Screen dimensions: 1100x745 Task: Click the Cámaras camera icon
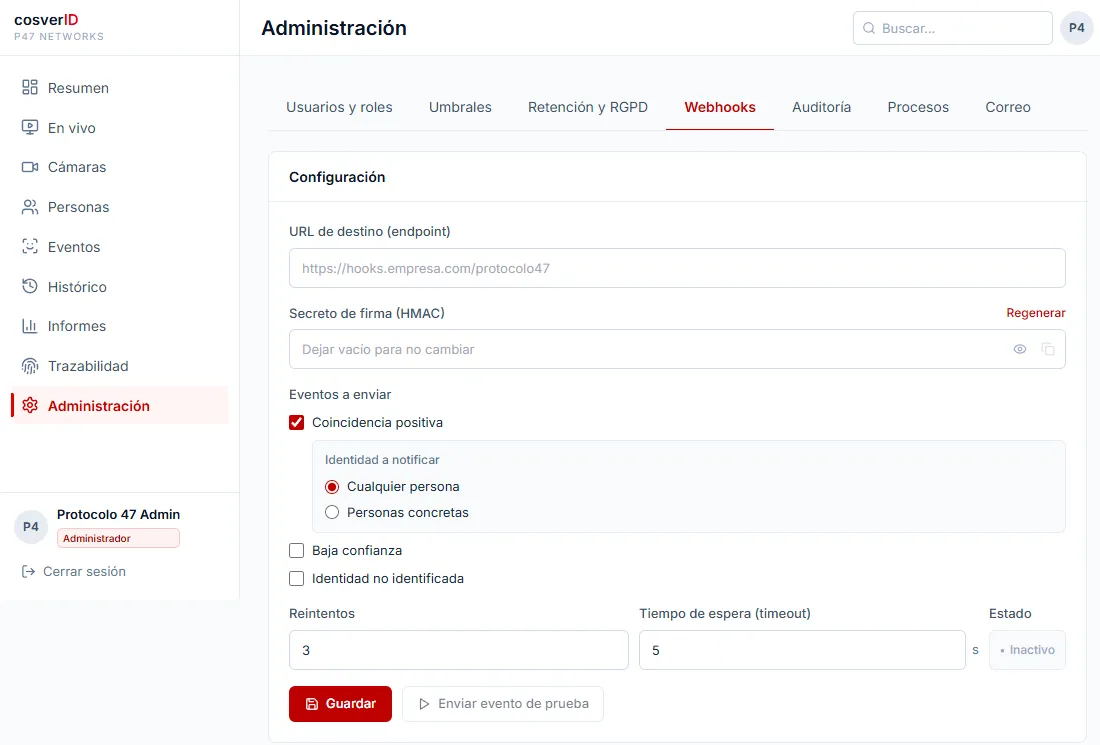pos(29,167)
